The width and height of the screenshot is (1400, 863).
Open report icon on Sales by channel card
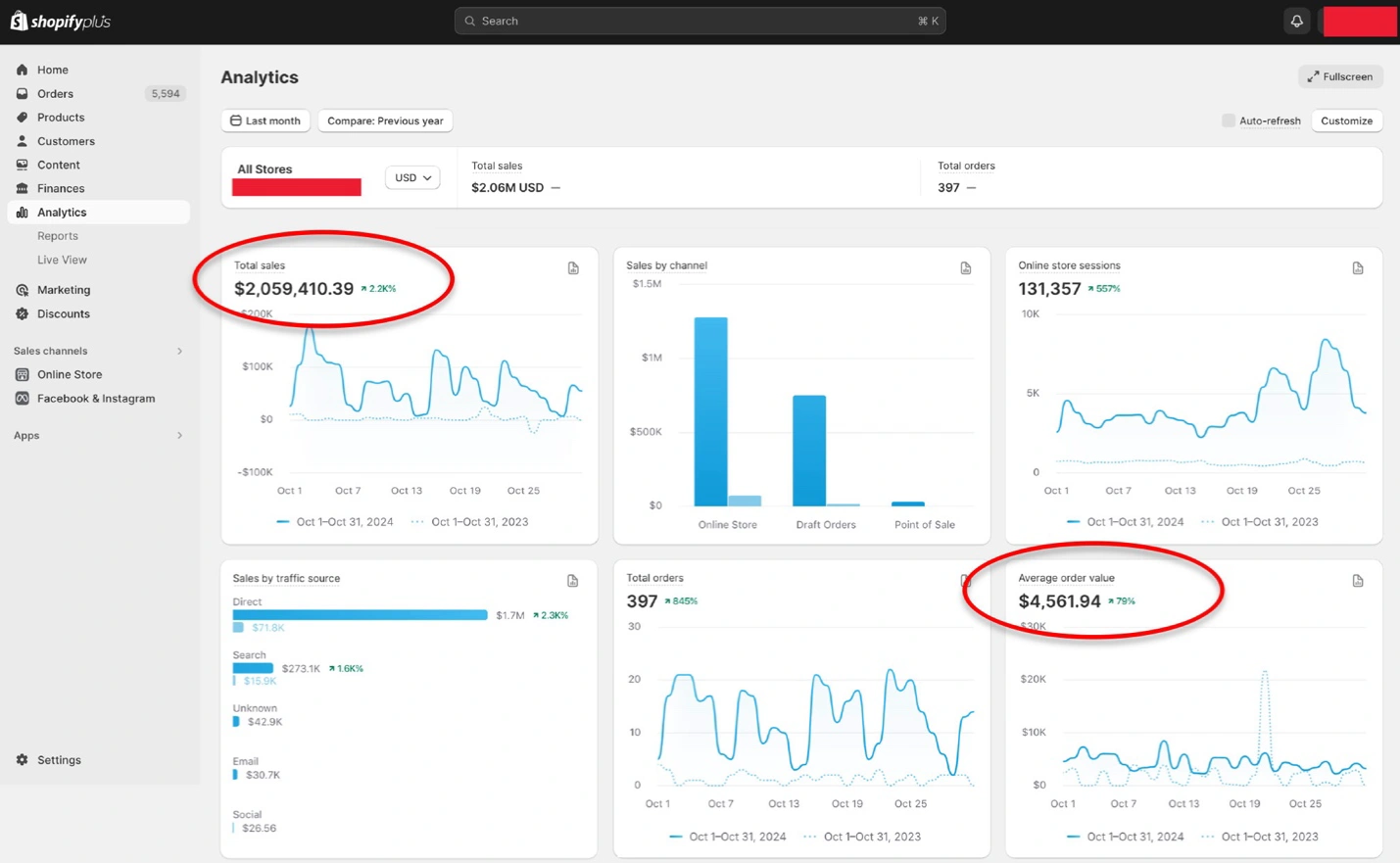pos(965,268)
